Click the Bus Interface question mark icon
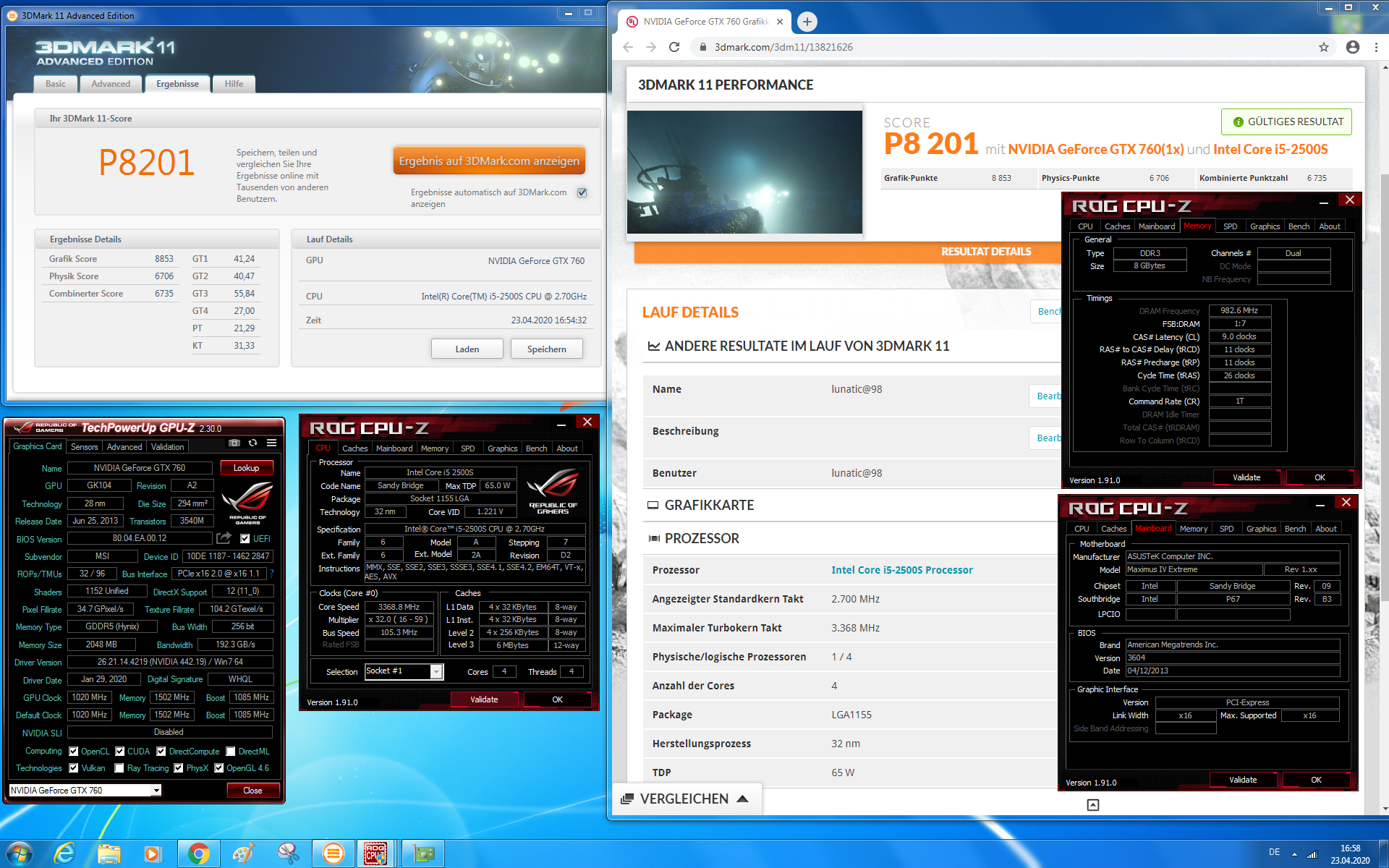The height and width of the screenshot is (868, 1389). pyautogui.click(x=272, y=574)
